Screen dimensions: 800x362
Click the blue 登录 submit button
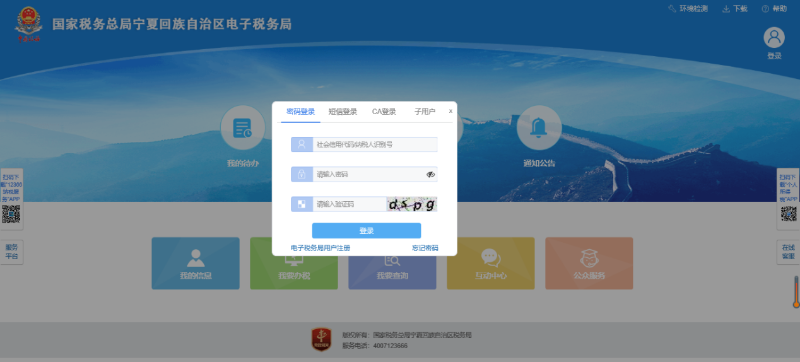pos(366,230)
